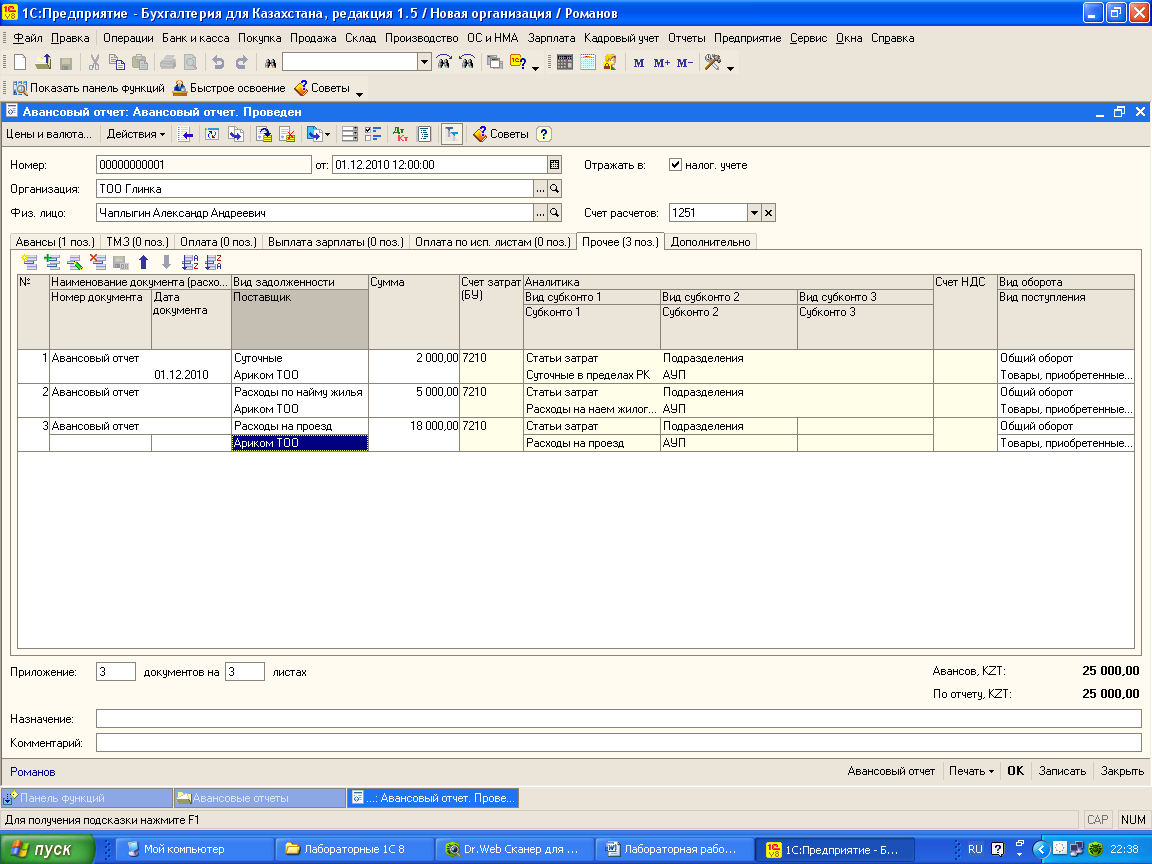The width and height of the screenshot is (1152, 864).
Task: Click inside the Комментарий field
Action: 619,743
